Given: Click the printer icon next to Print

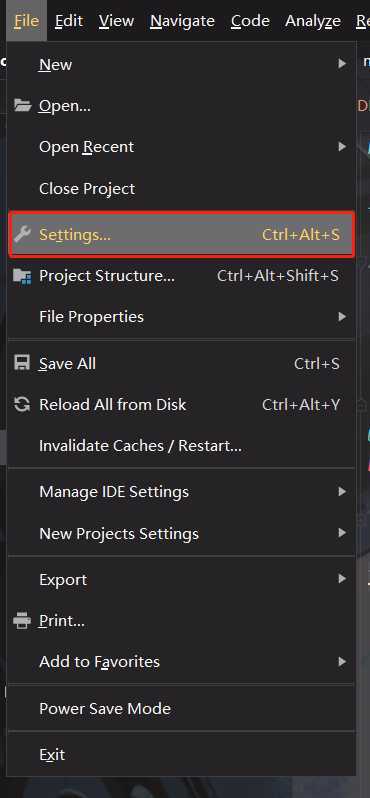Looking at the screenshot, I should pyautogui.click(x=22, y=621).
